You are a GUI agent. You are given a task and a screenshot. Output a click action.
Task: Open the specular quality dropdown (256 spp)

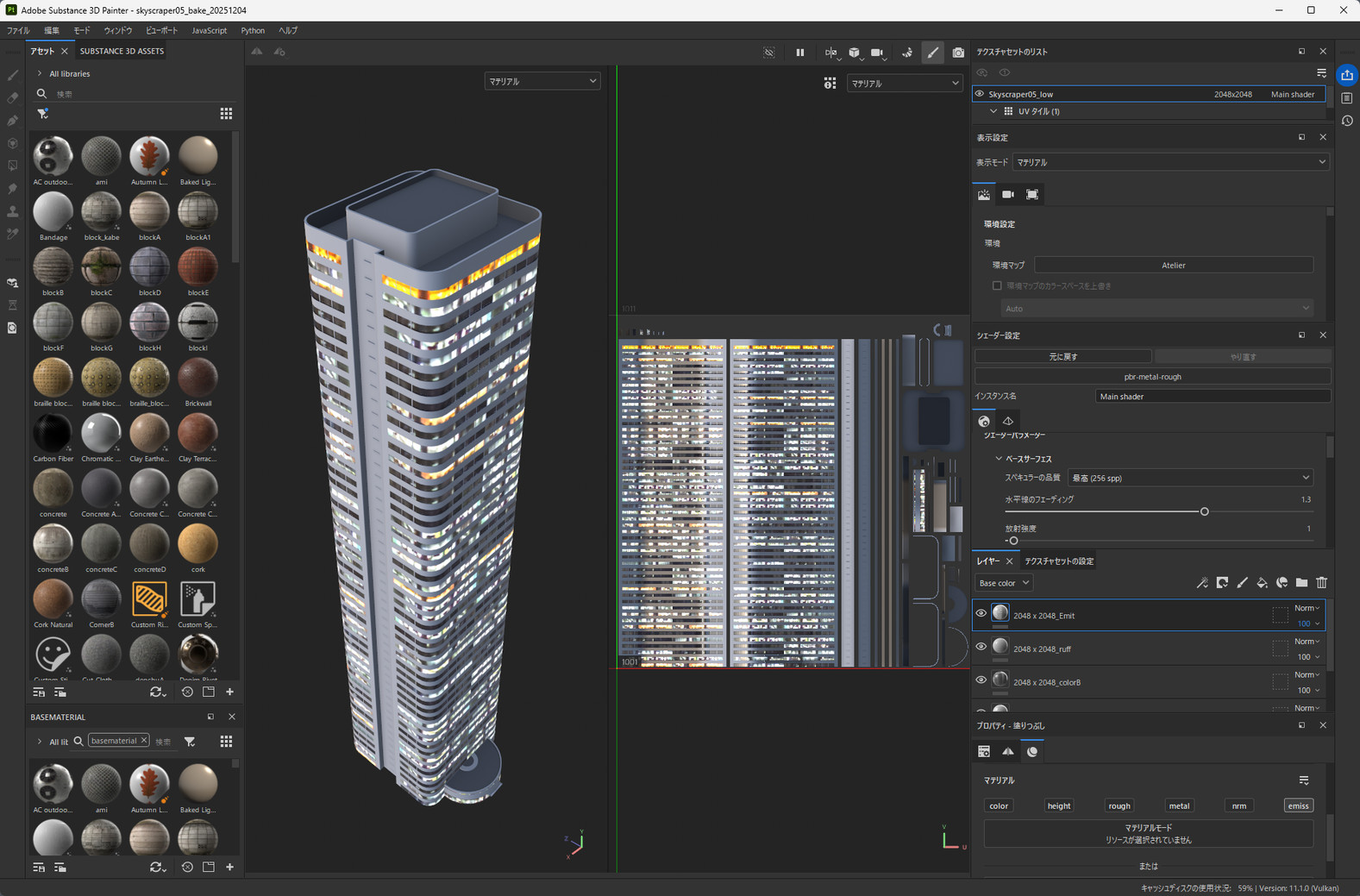tap(1189, 478)
